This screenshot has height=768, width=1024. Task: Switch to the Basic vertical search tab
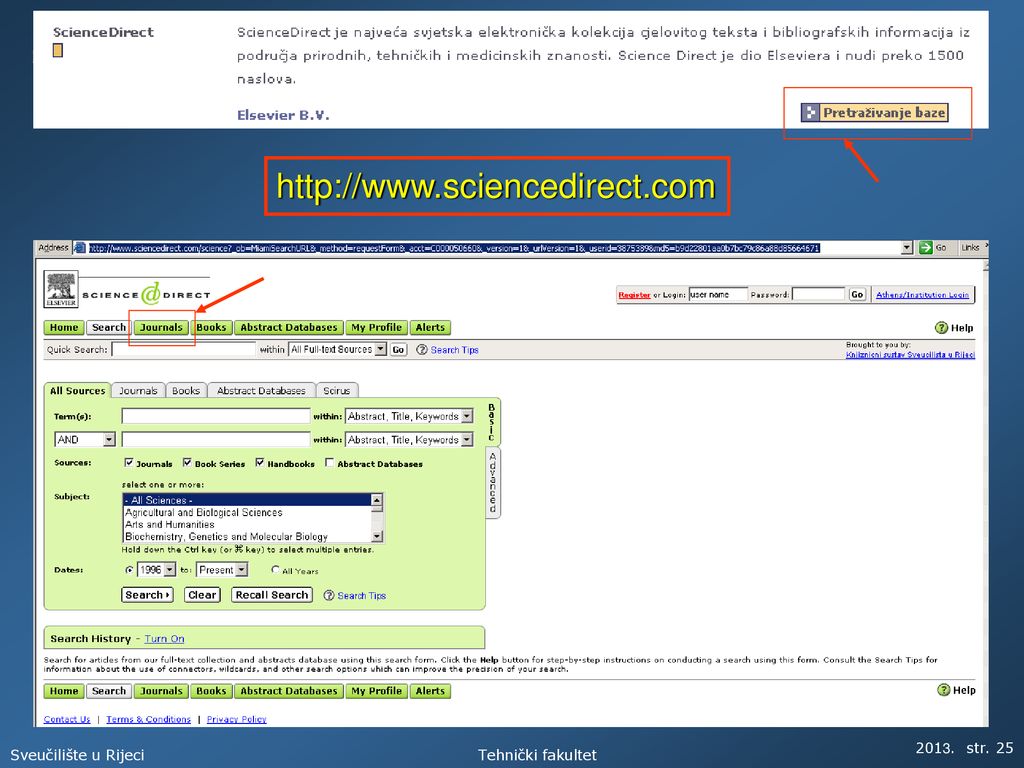point(492,423)
